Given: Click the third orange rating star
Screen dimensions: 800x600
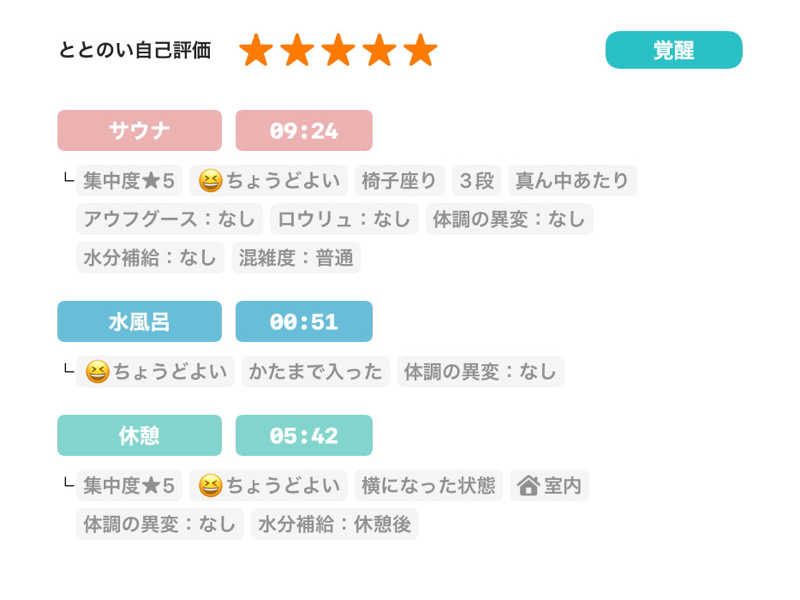Looking at the screenshot, I should 339,50.
